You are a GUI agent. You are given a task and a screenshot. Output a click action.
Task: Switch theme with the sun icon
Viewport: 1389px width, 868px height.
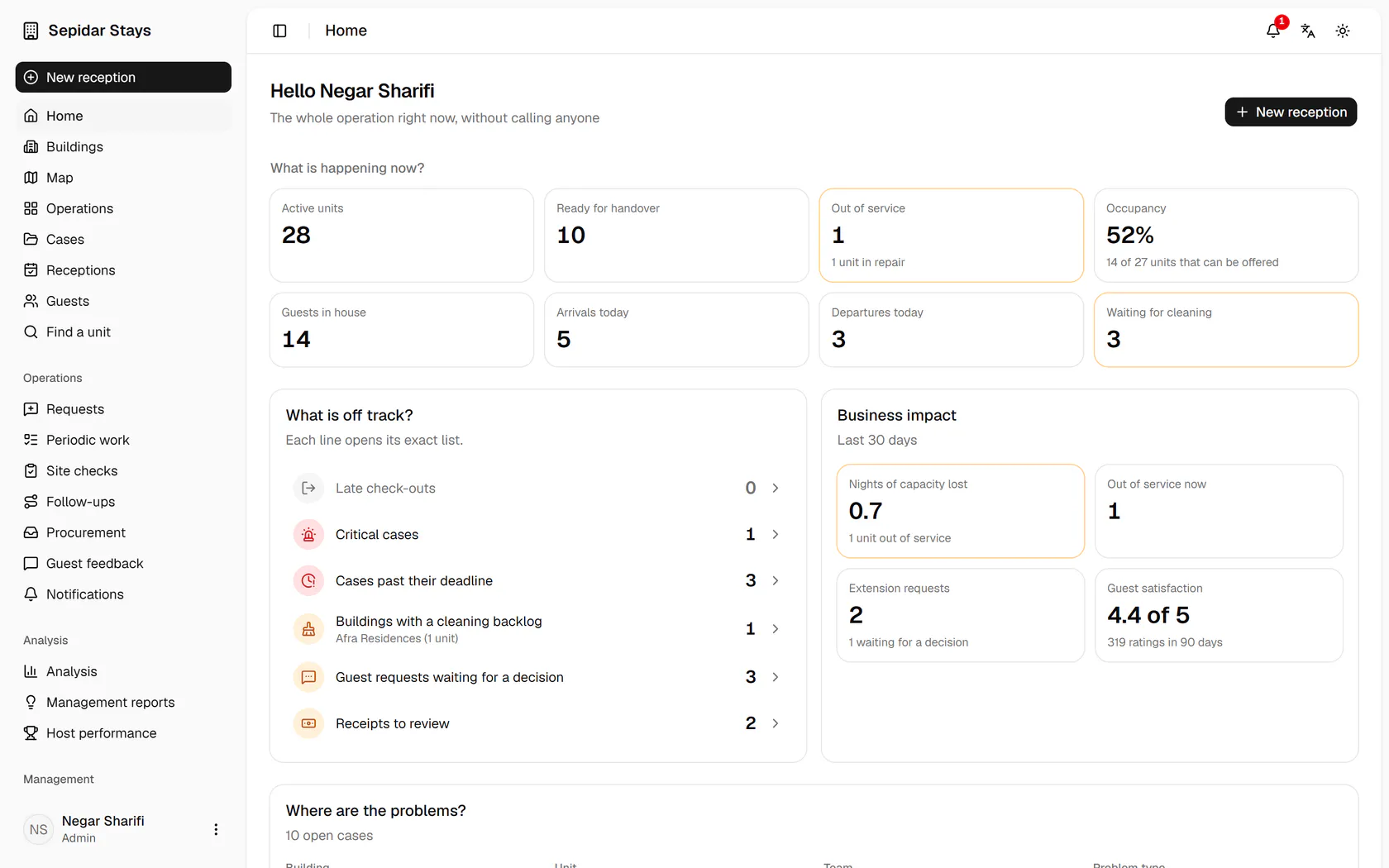(1343, 31)
